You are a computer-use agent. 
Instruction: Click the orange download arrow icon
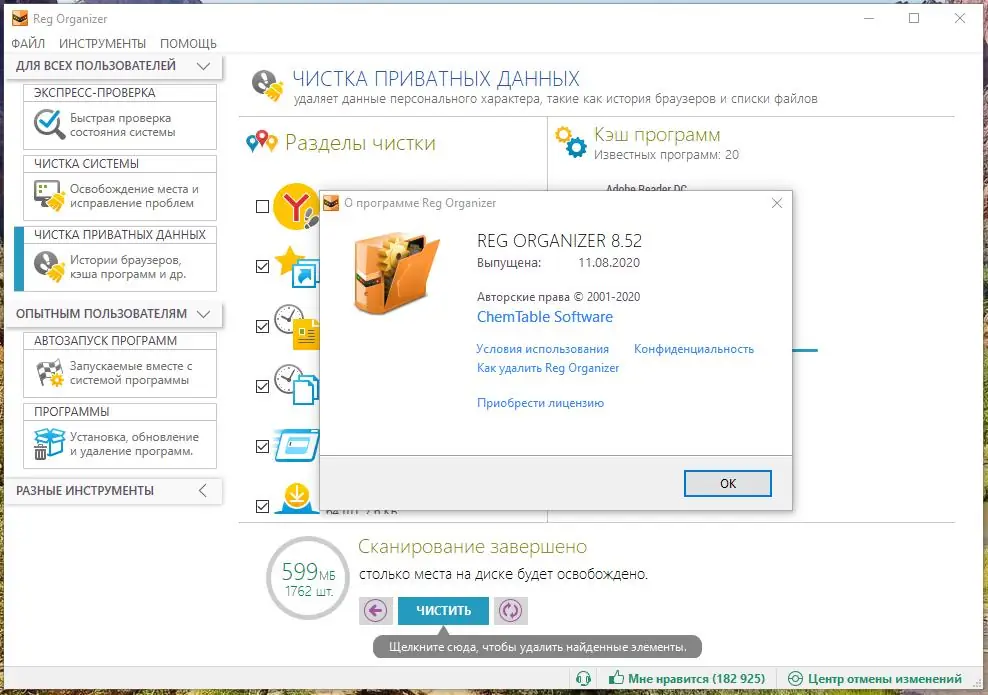pos(296,498)
